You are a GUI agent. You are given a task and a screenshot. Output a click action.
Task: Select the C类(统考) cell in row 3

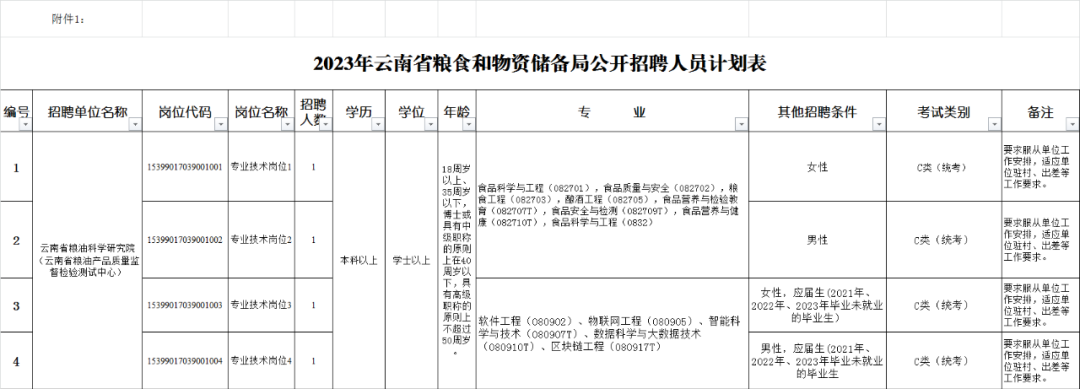click(944, 305)
